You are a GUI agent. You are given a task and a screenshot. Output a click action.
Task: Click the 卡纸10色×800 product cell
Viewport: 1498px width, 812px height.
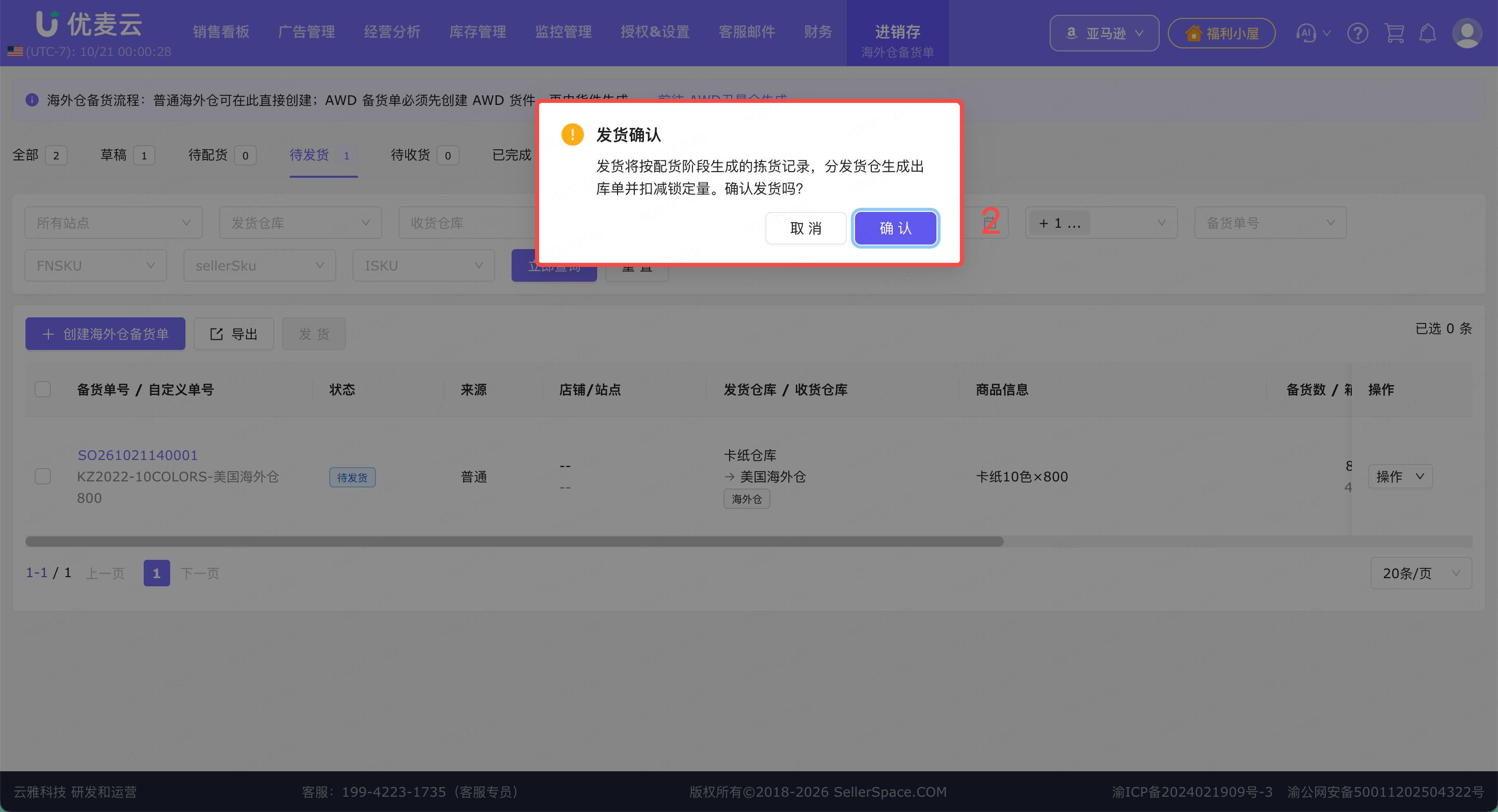click(x=1022, y=477)
